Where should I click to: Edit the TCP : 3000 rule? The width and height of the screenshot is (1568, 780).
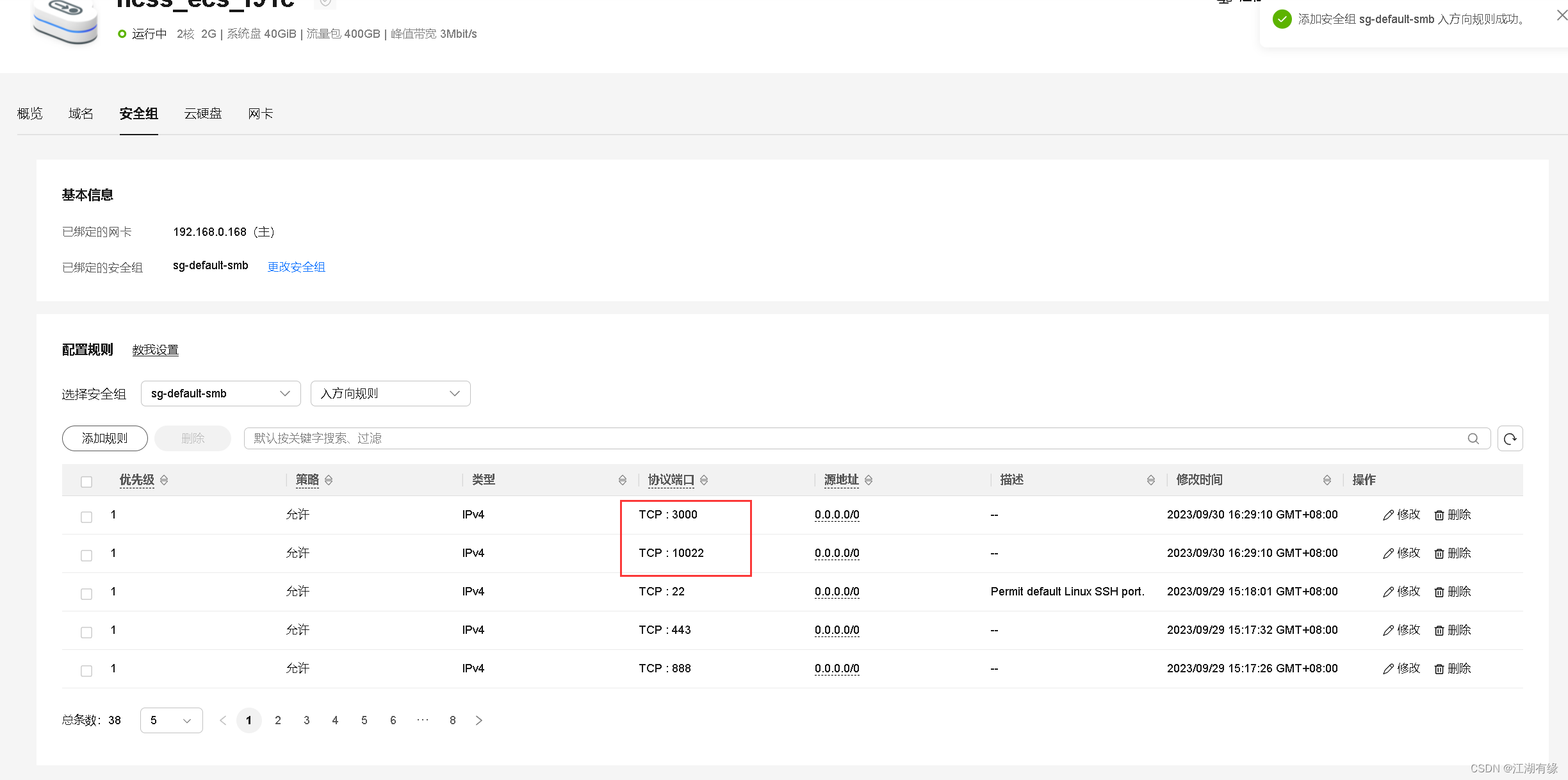tap(1401, 515)
